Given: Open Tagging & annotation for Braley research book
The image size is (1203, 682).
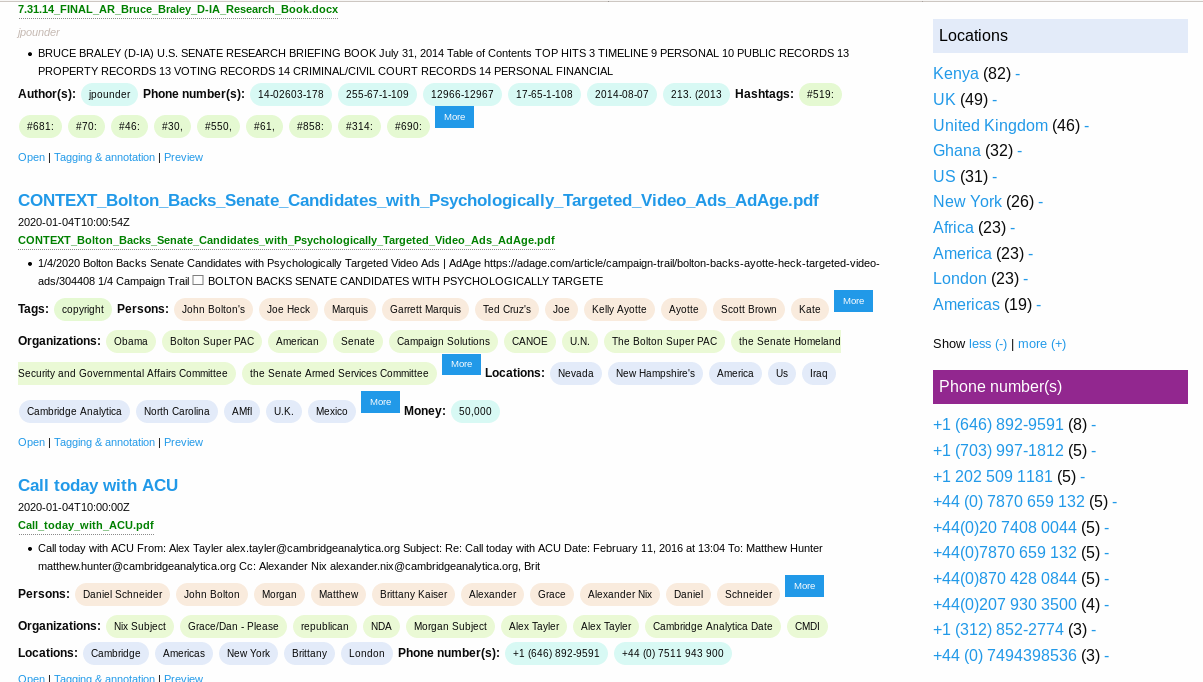Looking at the screenshot, I should 104,157.
